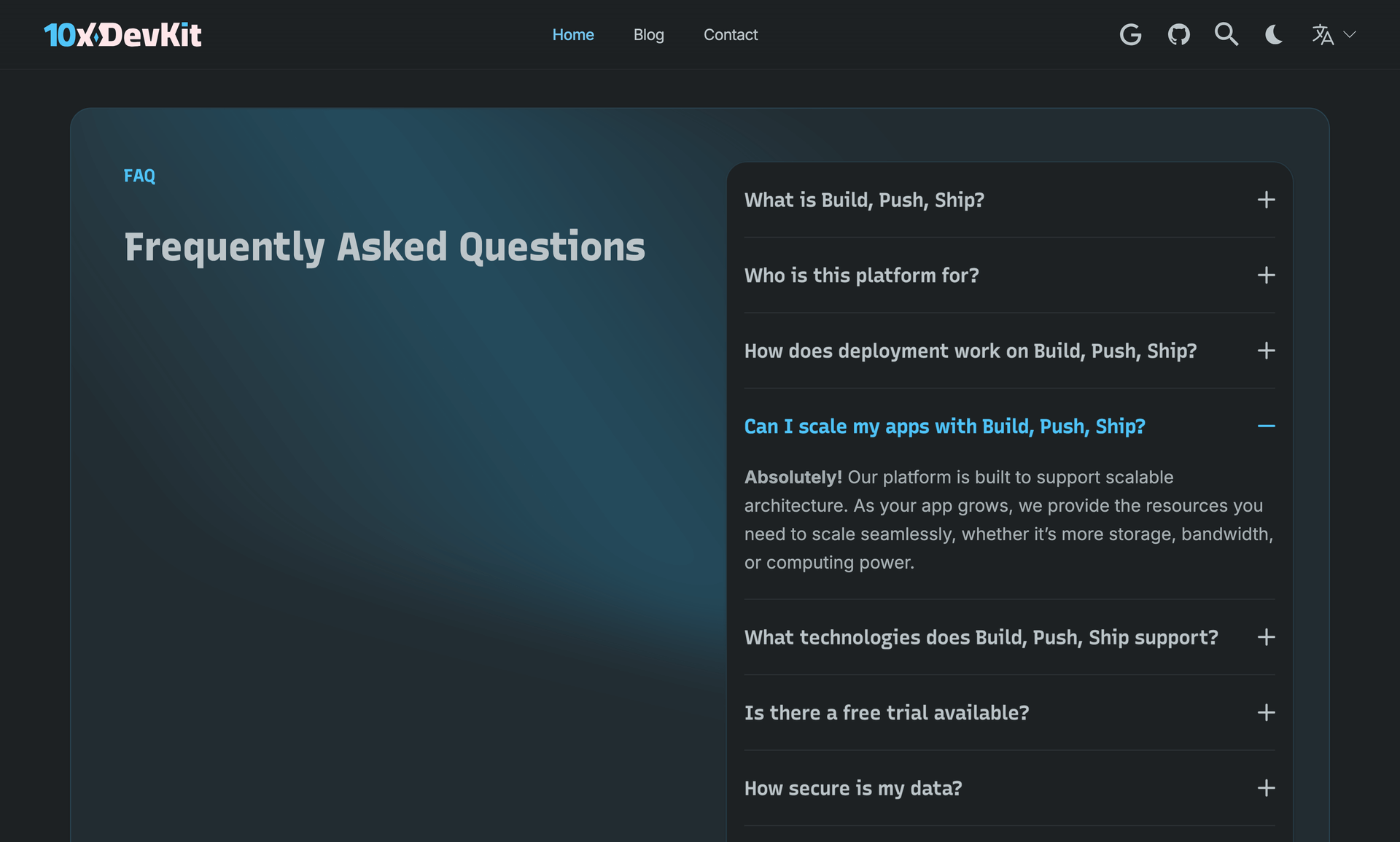Click the translate language icon
The image size is (1400, 842).
[1323, 34]
